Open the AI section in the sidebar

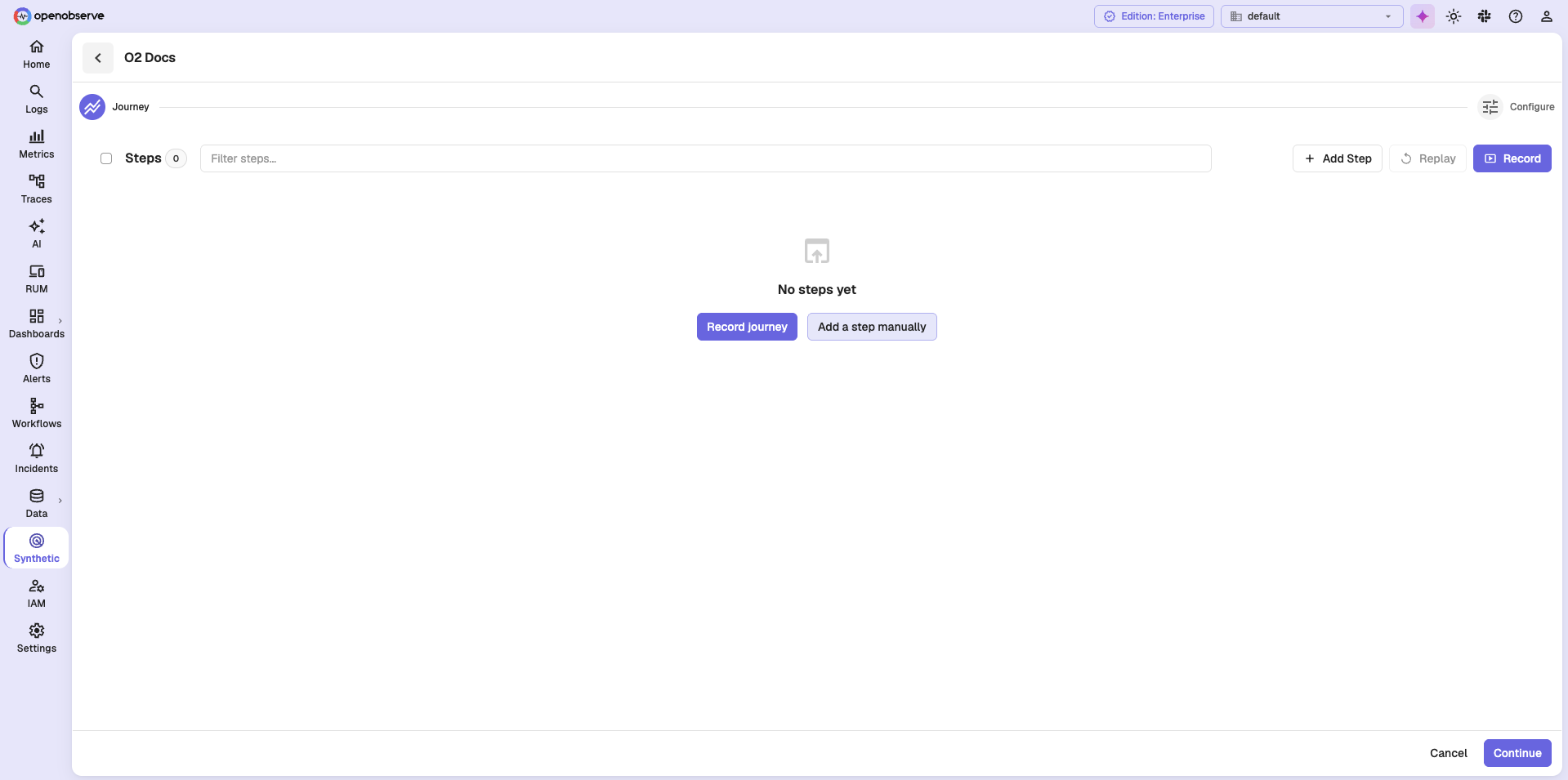coord(36,234)
